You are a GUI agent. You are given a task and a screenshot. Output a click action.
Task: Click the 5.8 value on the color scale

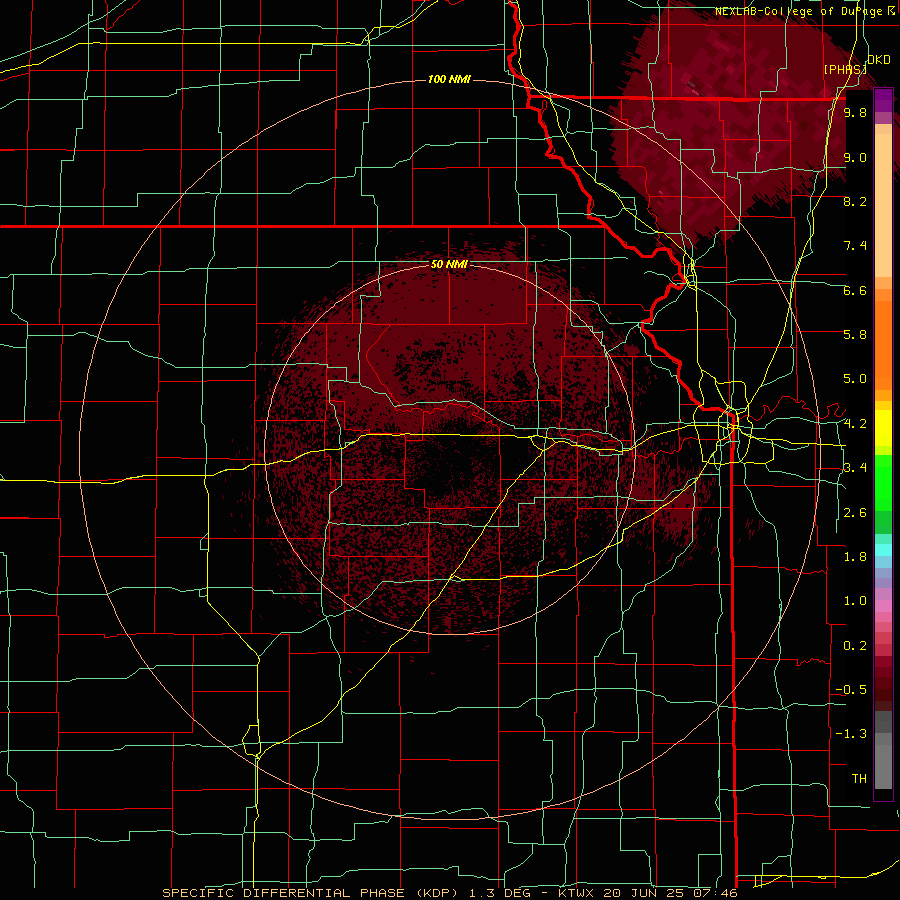click(x=855, y=335)
